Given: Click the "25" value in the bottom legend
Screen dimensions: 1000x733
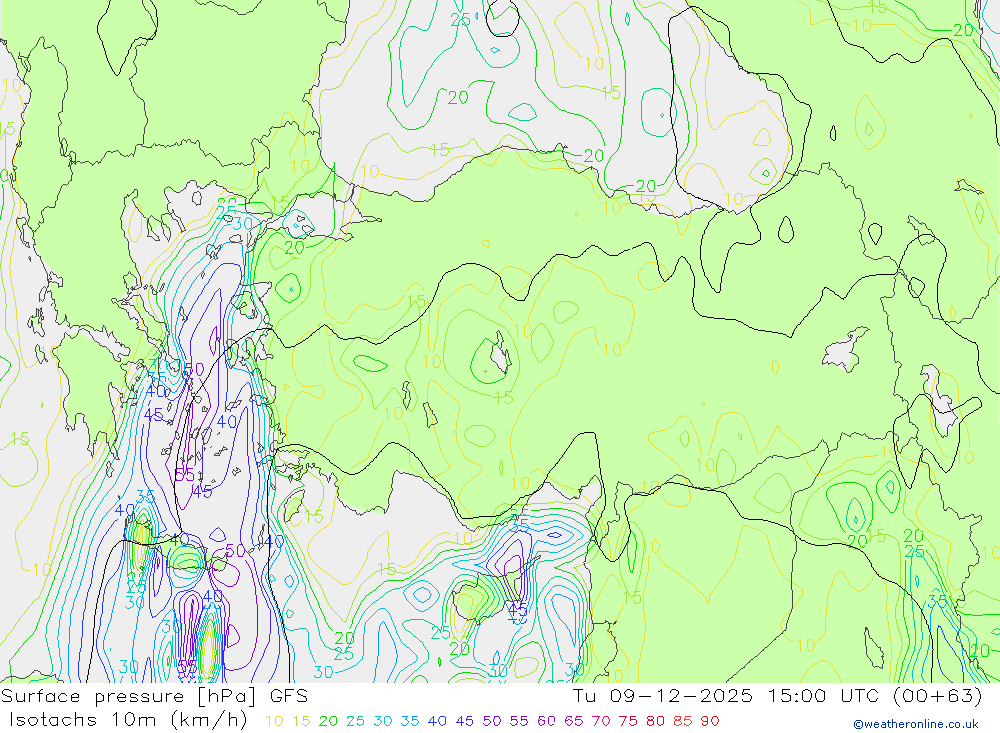Looking at the screenshot, I should click(x=355, y=722).
